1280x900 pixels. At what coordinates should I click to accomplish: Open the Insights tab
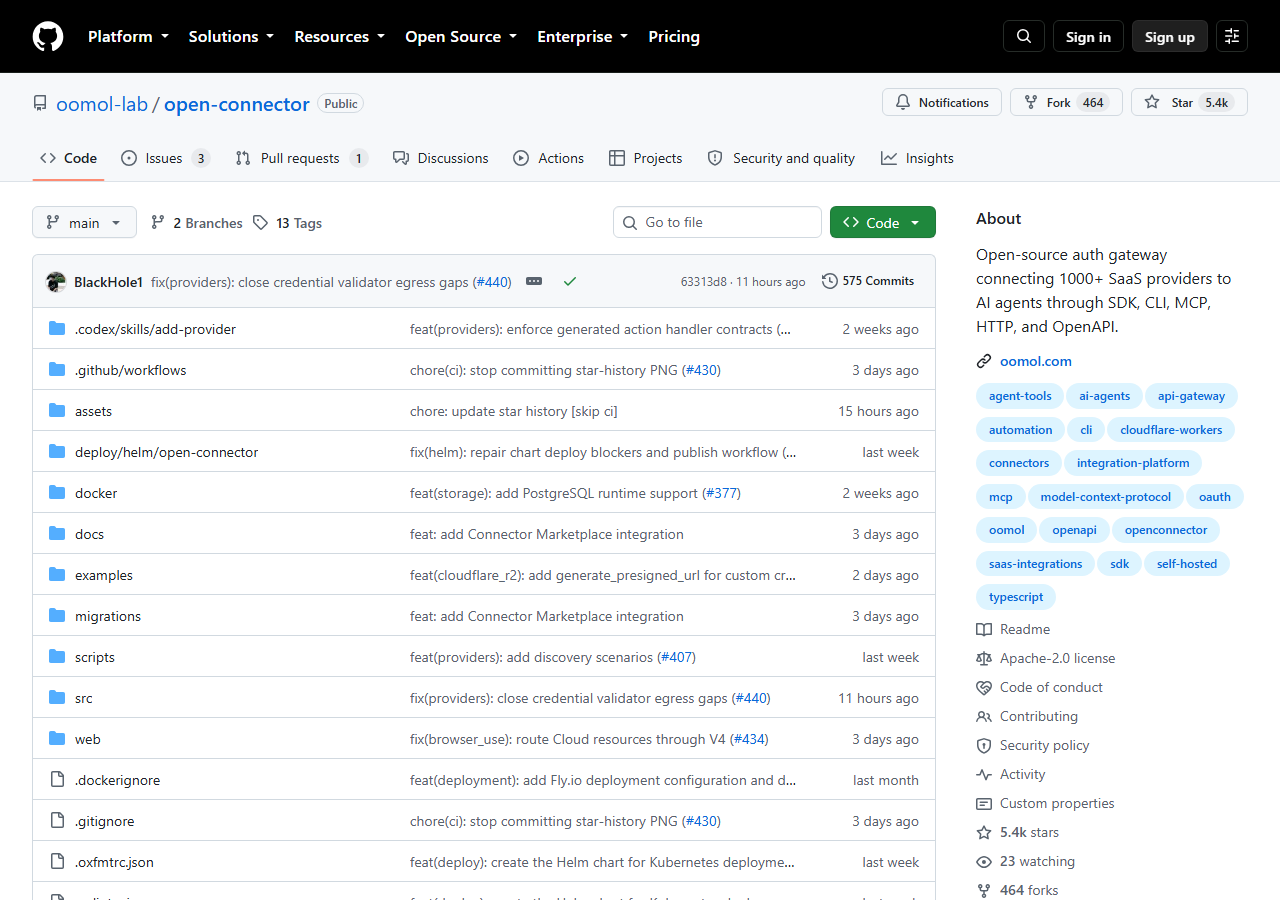(917, 158)
